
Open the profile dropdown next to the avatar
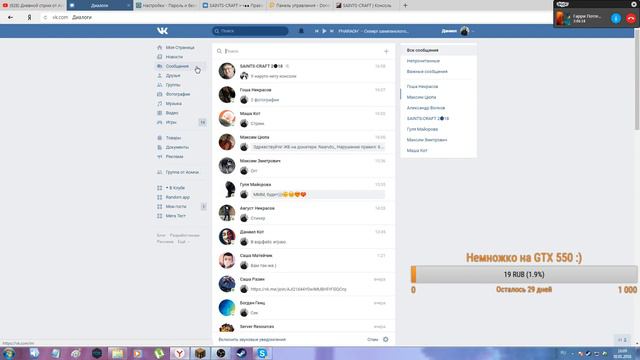click(473, 31)
